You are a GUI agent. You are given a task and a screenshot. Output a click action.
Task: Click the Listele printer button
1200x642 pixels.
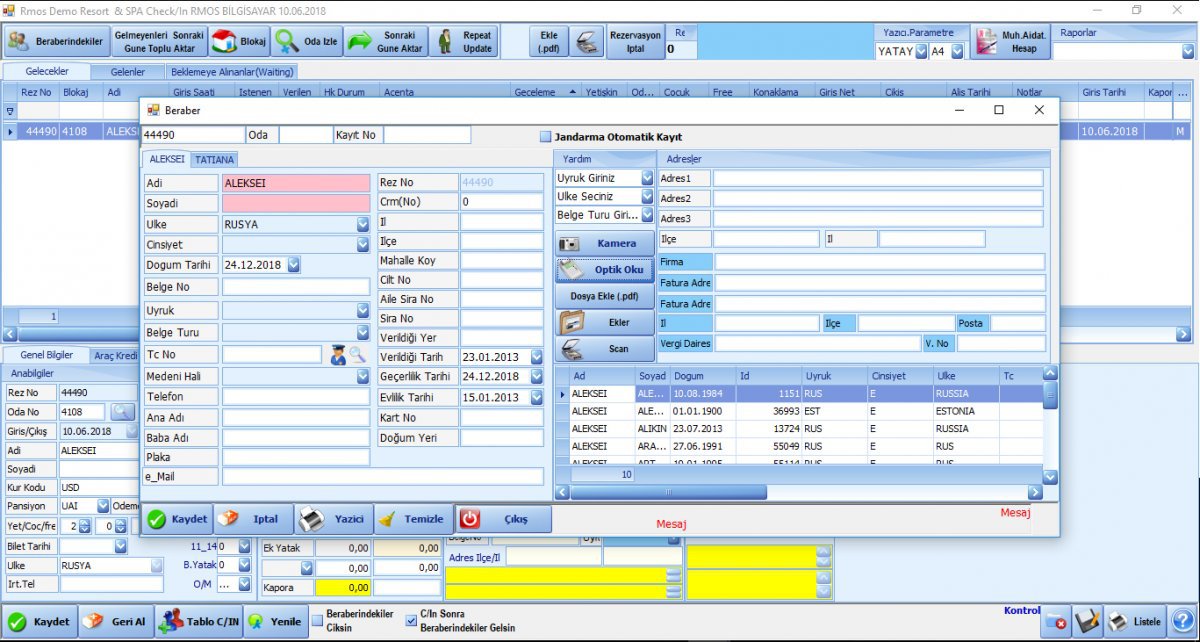pos(1136,622)
